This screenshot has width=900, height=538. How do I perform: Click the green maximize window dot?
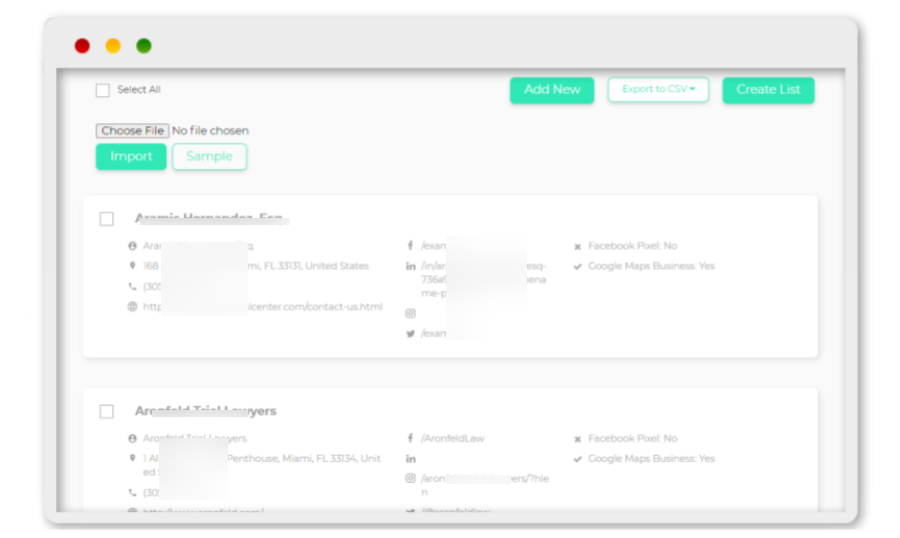[144, 45]
